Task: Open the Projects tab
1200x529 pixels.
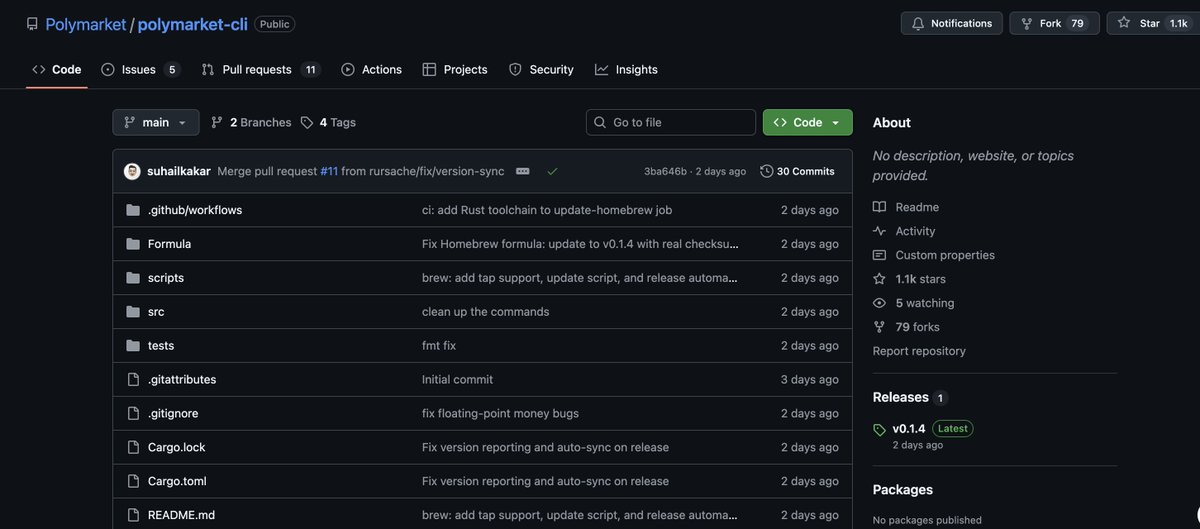Action: pos(455,69)
